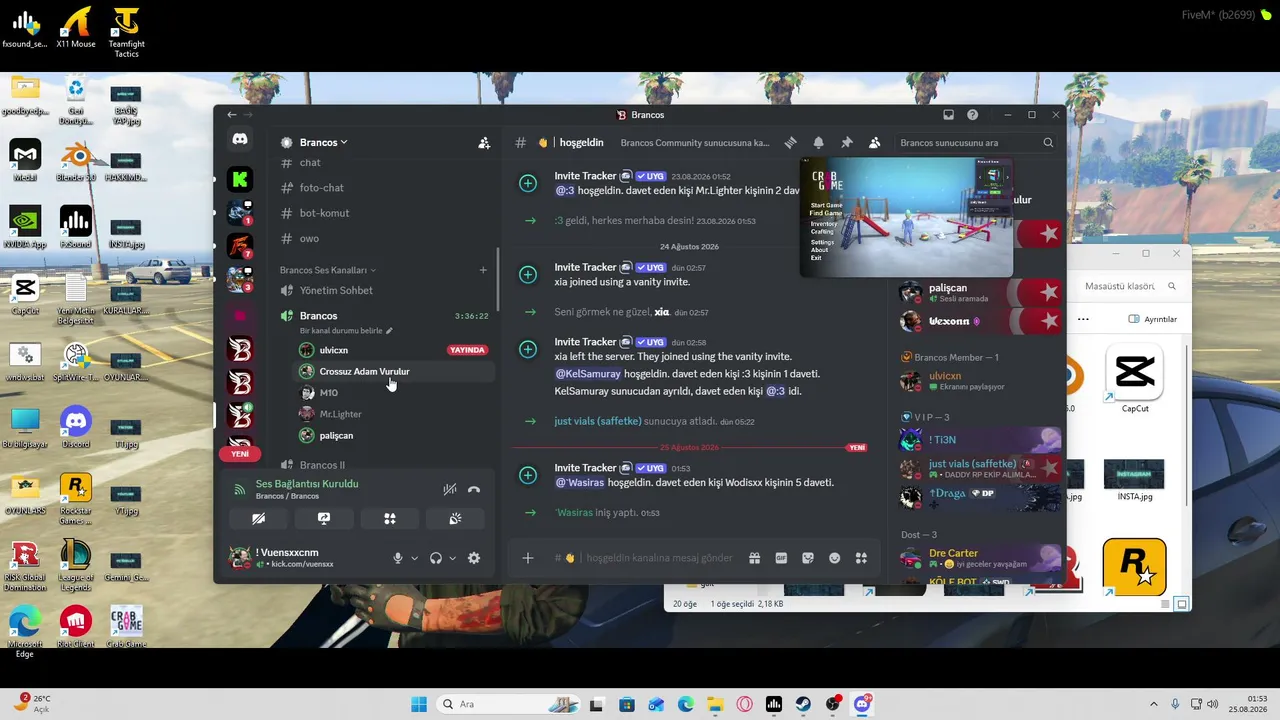The height and width of the screenshot is (720, 1280).
Task: Open attachment plus button in message box
Action: tap(528, 558)
